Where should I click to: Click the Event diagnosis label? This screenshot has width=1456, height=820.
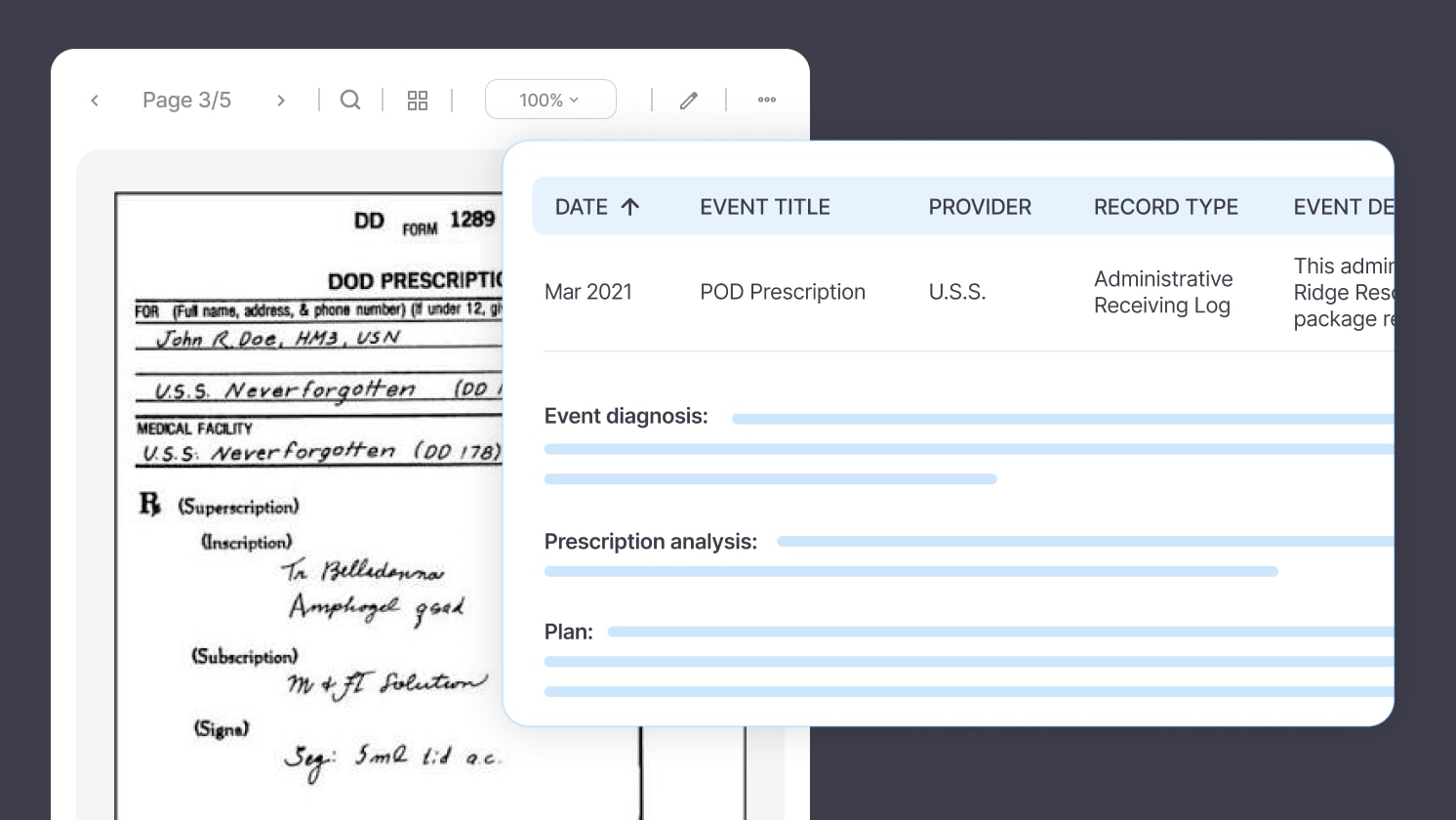626,417
